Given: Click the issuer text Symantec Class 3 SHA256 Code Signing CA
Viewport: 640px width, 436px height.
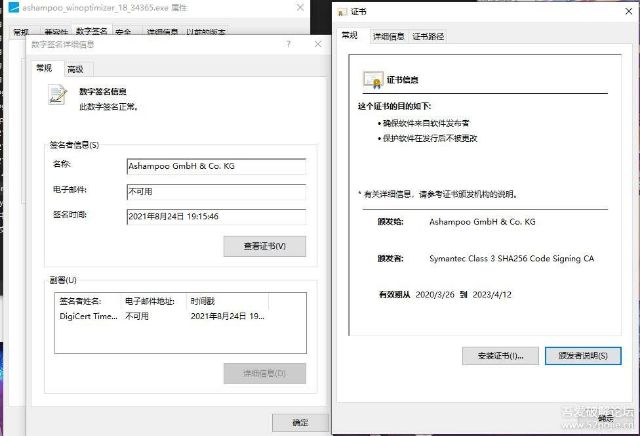Looking at the screenshot, I should point(511,258).
